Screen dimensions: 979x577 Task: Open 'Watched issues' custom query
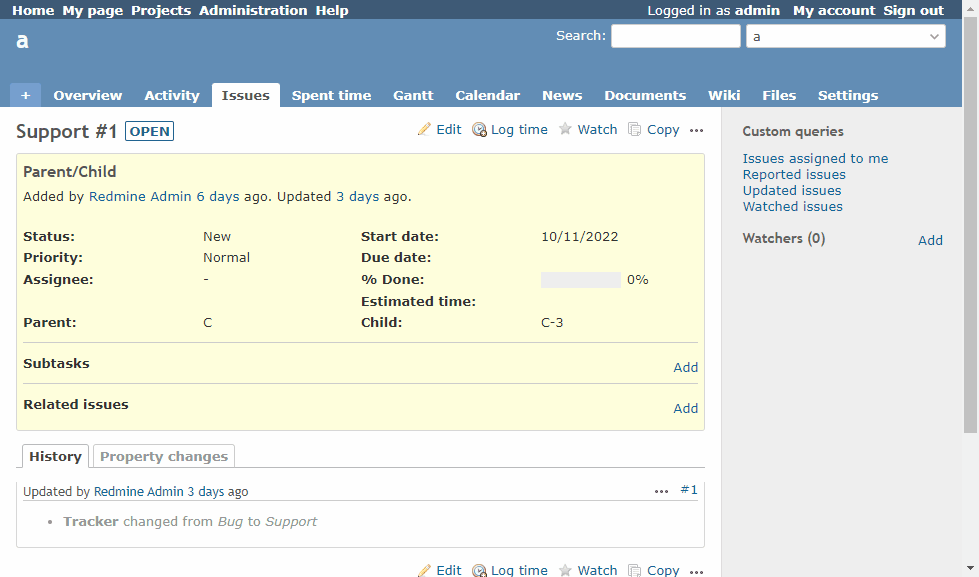pyautogui.click(x=793, y=206)
